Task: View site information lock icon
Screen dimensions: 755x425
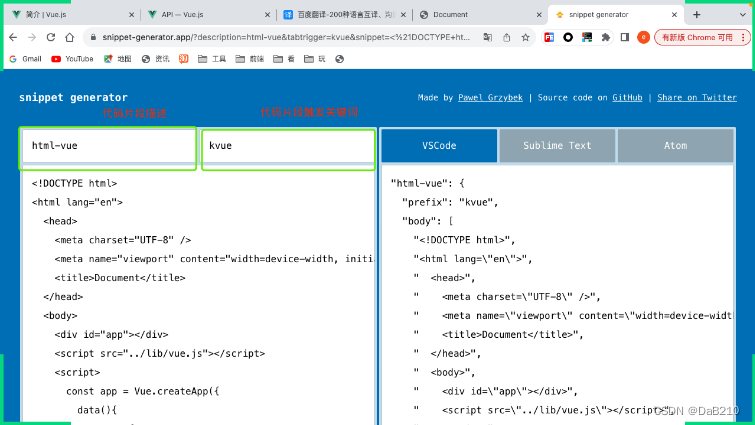Action: click(93, 37)
